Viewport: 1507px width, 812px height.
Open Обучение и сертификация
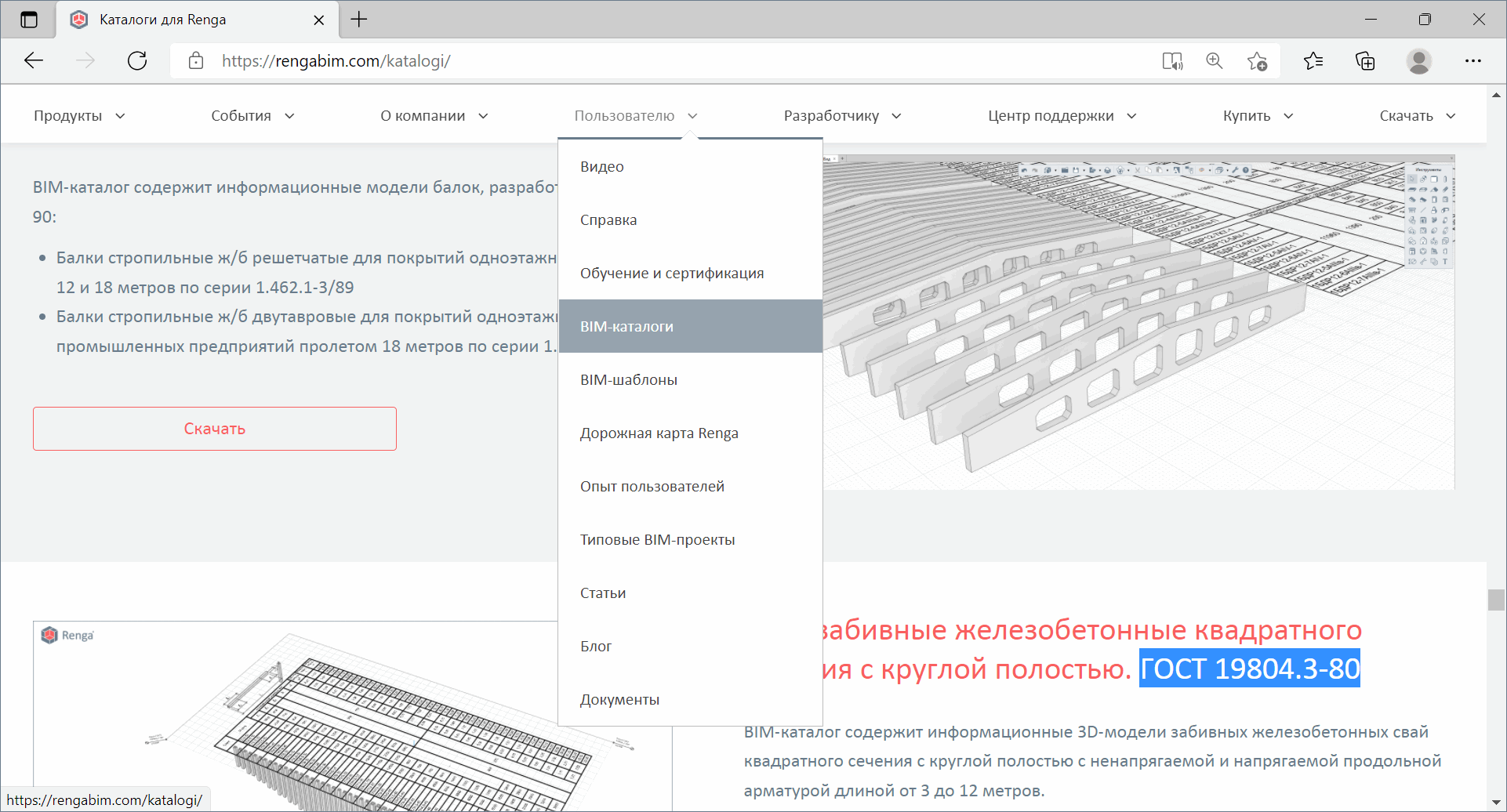pyautogui.click(x=690, y=273)
